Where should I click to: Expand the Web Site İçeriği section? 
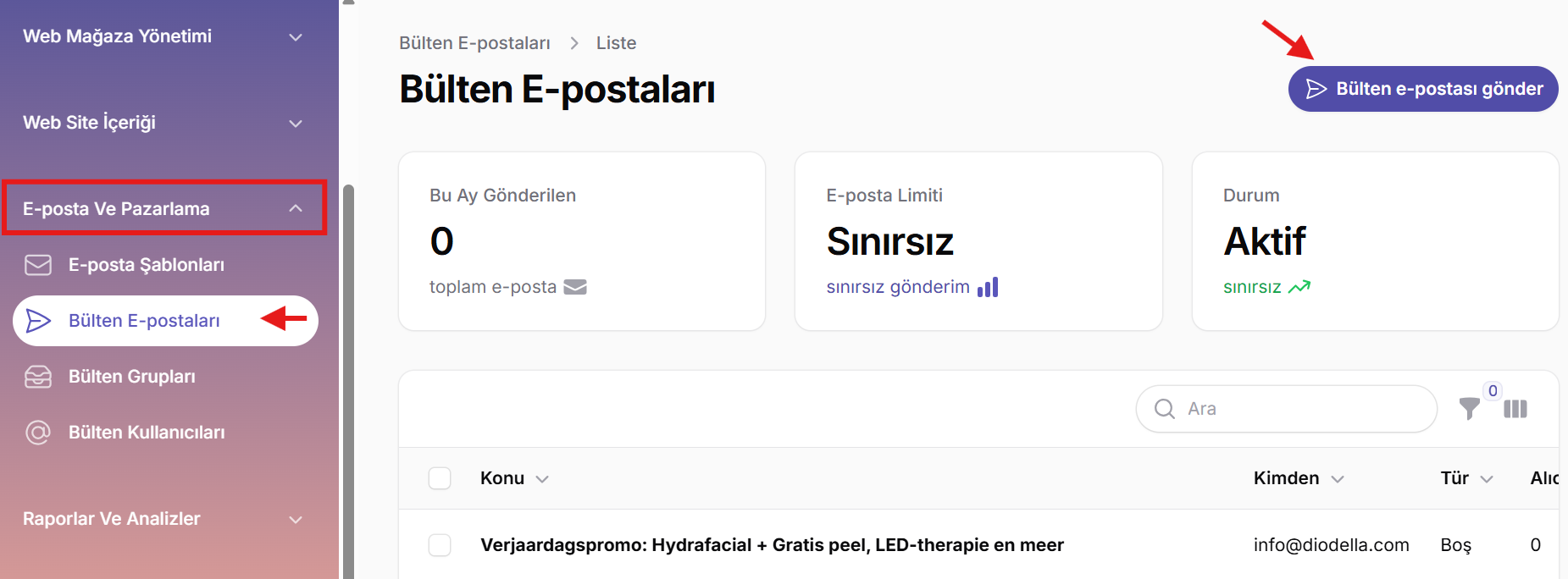(x=163, y=123)
